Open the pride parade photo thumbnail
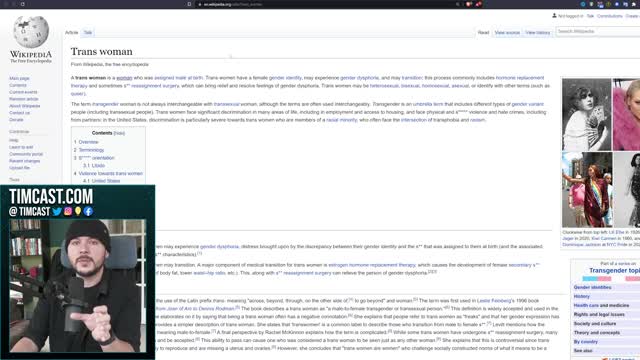Screen dimensions: 640x360 587,190
